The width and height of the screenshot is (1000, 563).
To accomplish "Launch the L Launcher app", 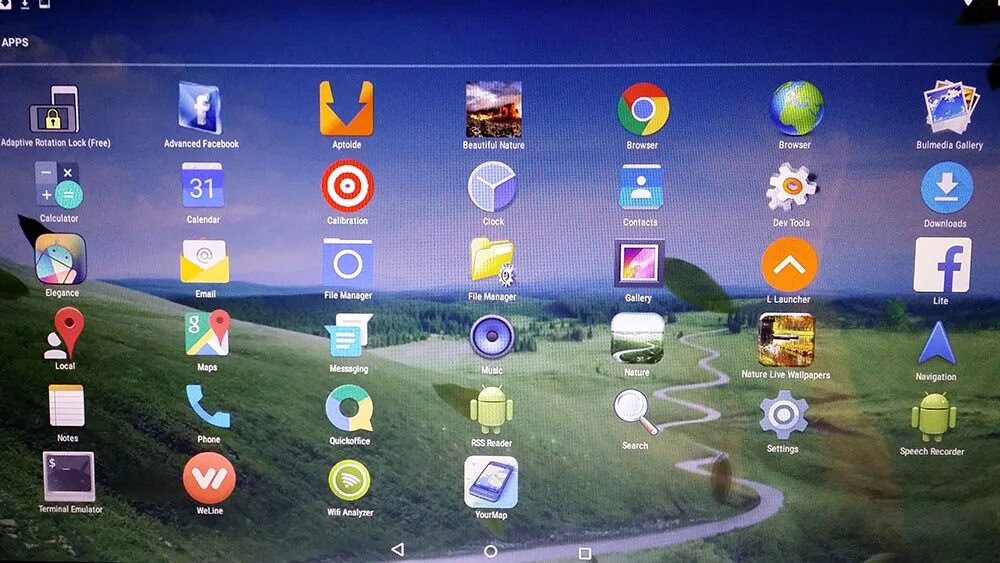I will pyautogui.click(x=789, y=264).
